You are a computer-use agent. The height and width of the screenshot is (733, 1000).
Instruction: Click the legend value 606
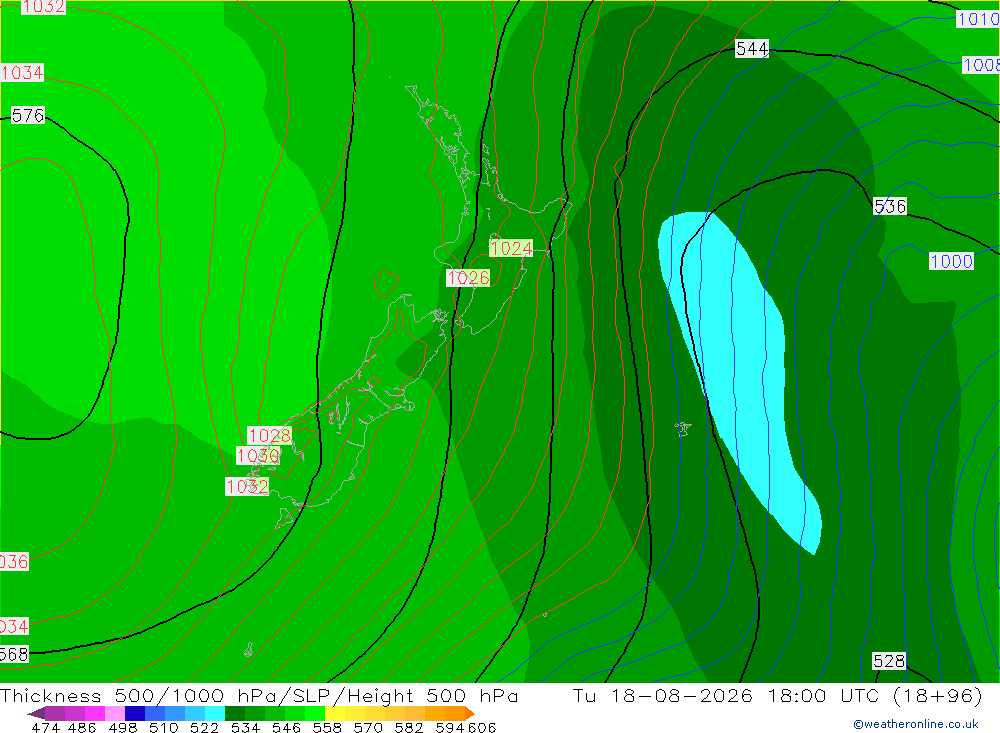(482, 727)
